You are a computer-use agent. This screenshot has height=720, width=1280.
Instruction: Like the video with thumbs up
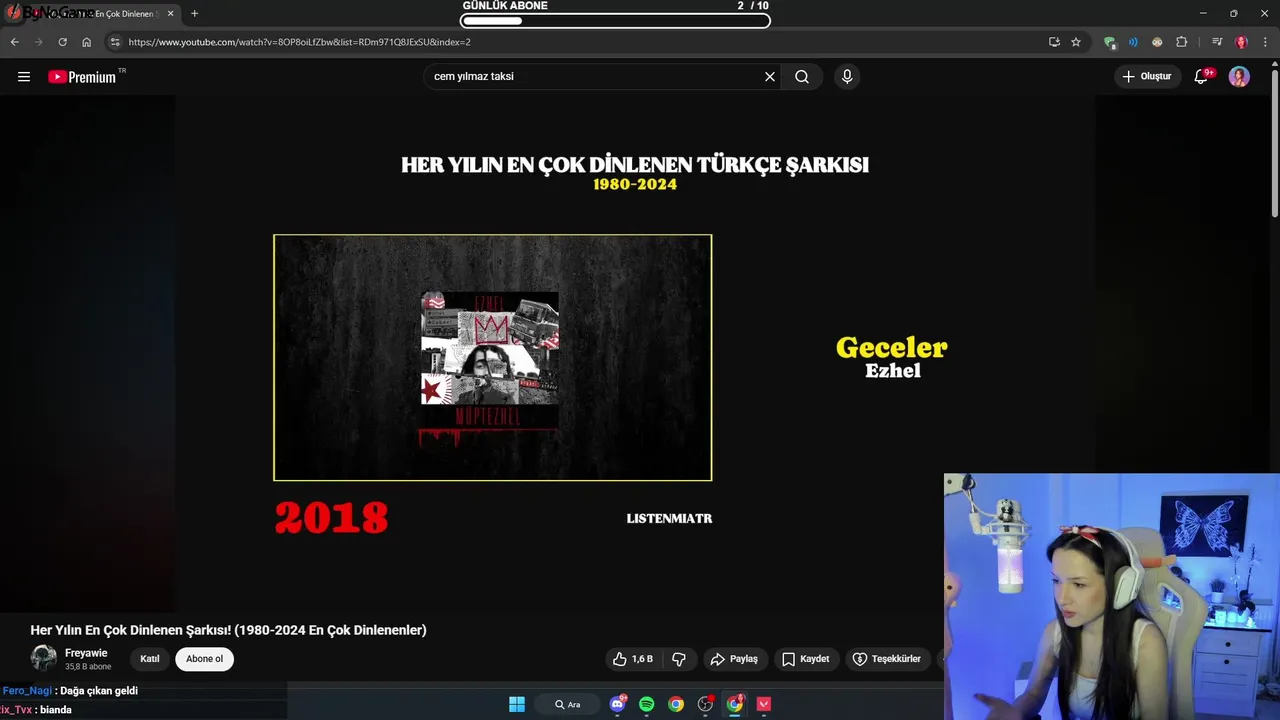pos(632,659)
